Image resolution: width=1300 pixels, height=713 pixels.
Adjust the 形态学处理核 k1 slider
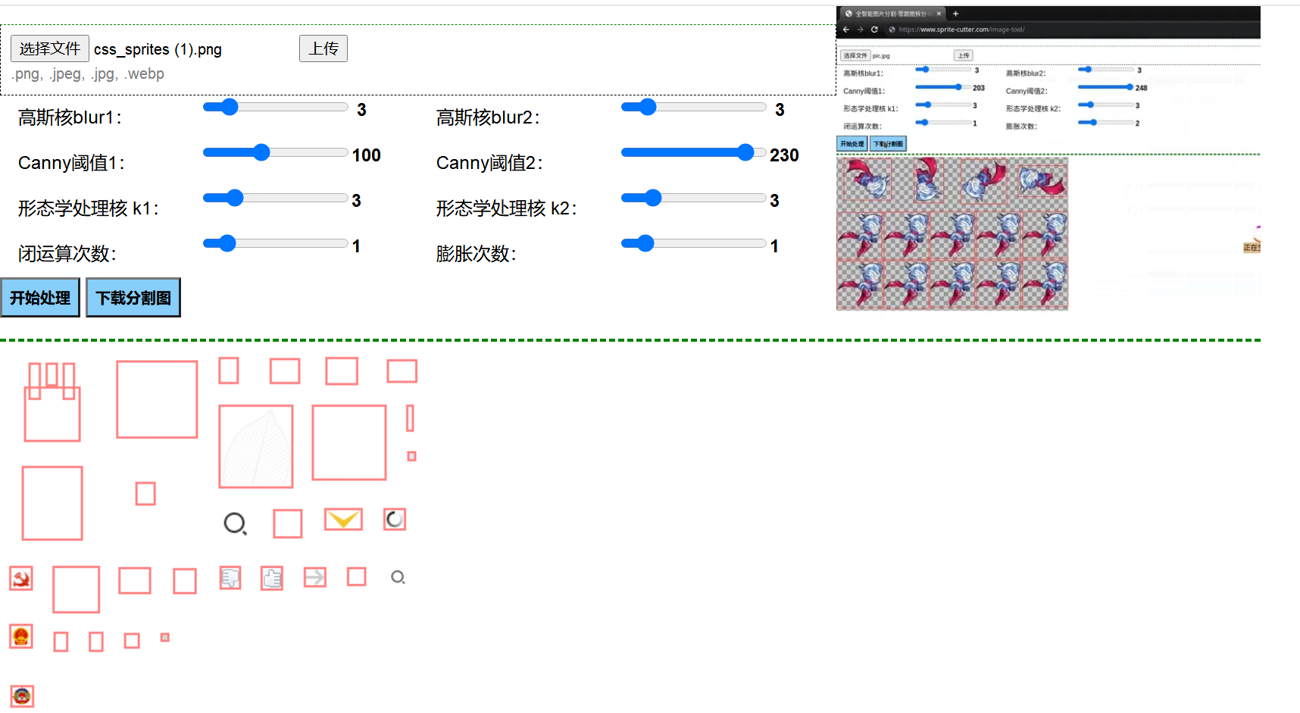point(234,198)
